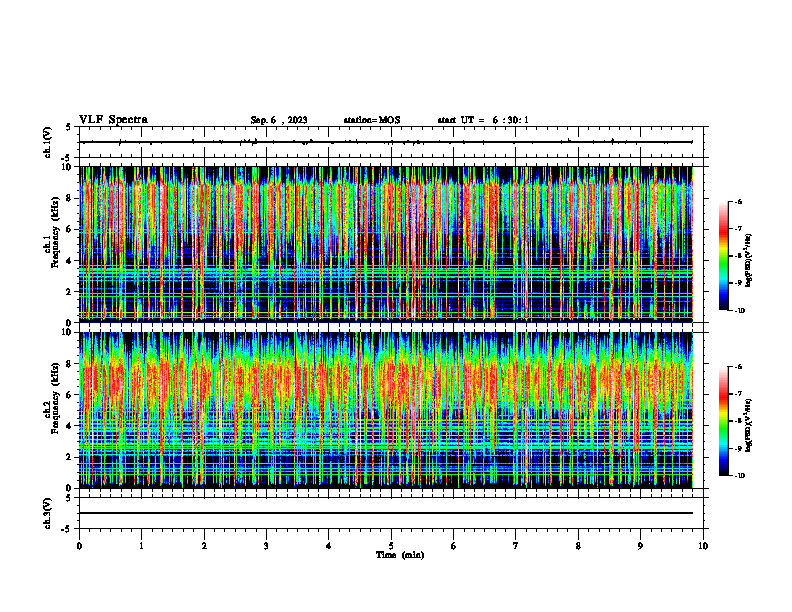Click the "-8" label on ch.2 colorbar

pos(739,421)
